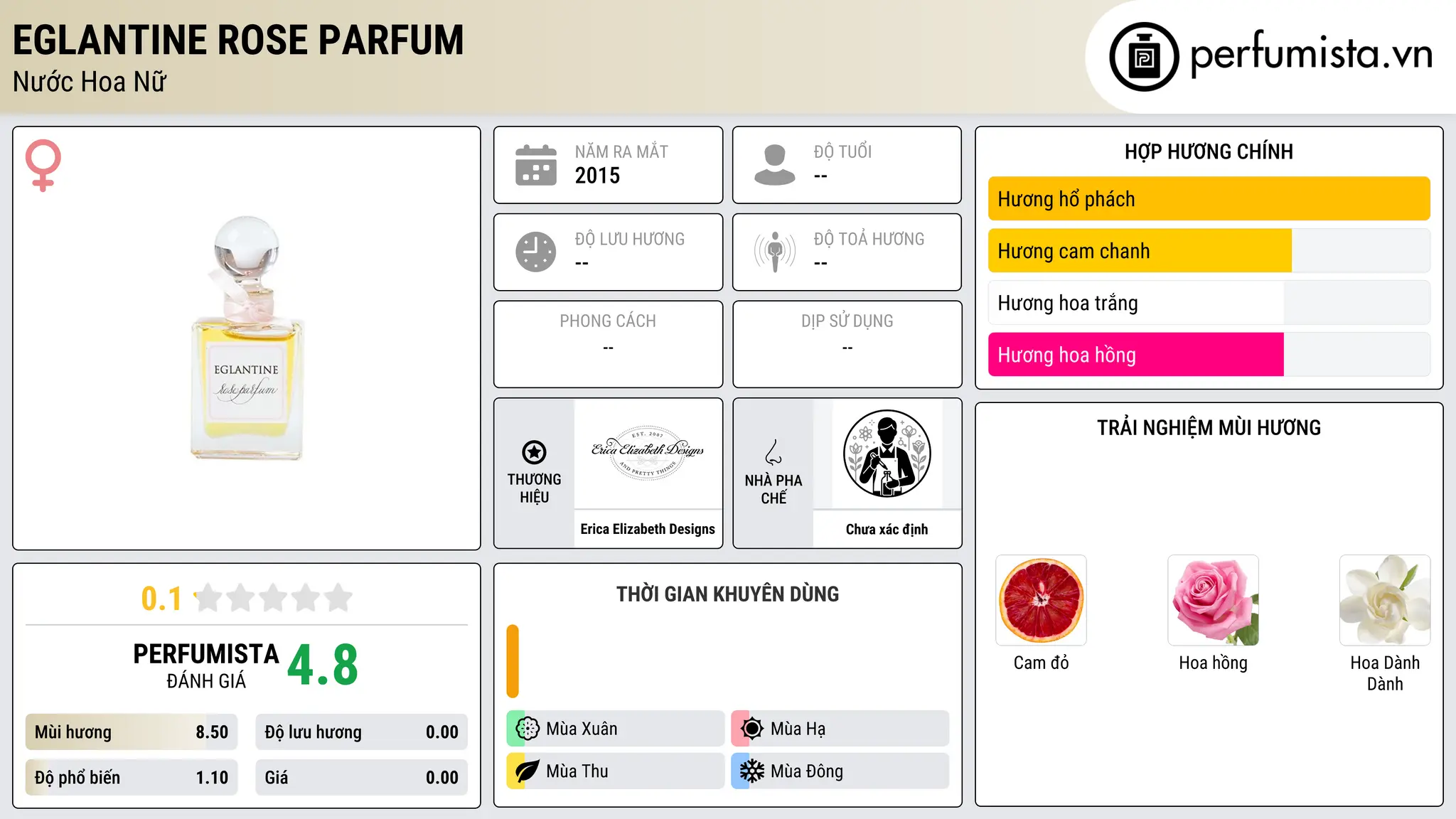1456x819 pixels.
Task: Click the Giá 0.00 score bar
Action: 361,778
